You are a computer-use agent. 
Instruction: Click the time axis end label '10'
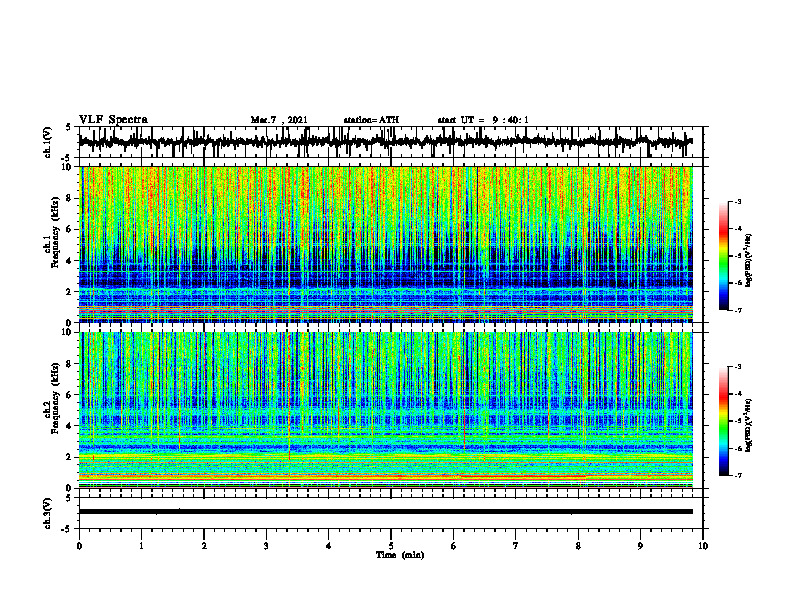pos(703,546)
